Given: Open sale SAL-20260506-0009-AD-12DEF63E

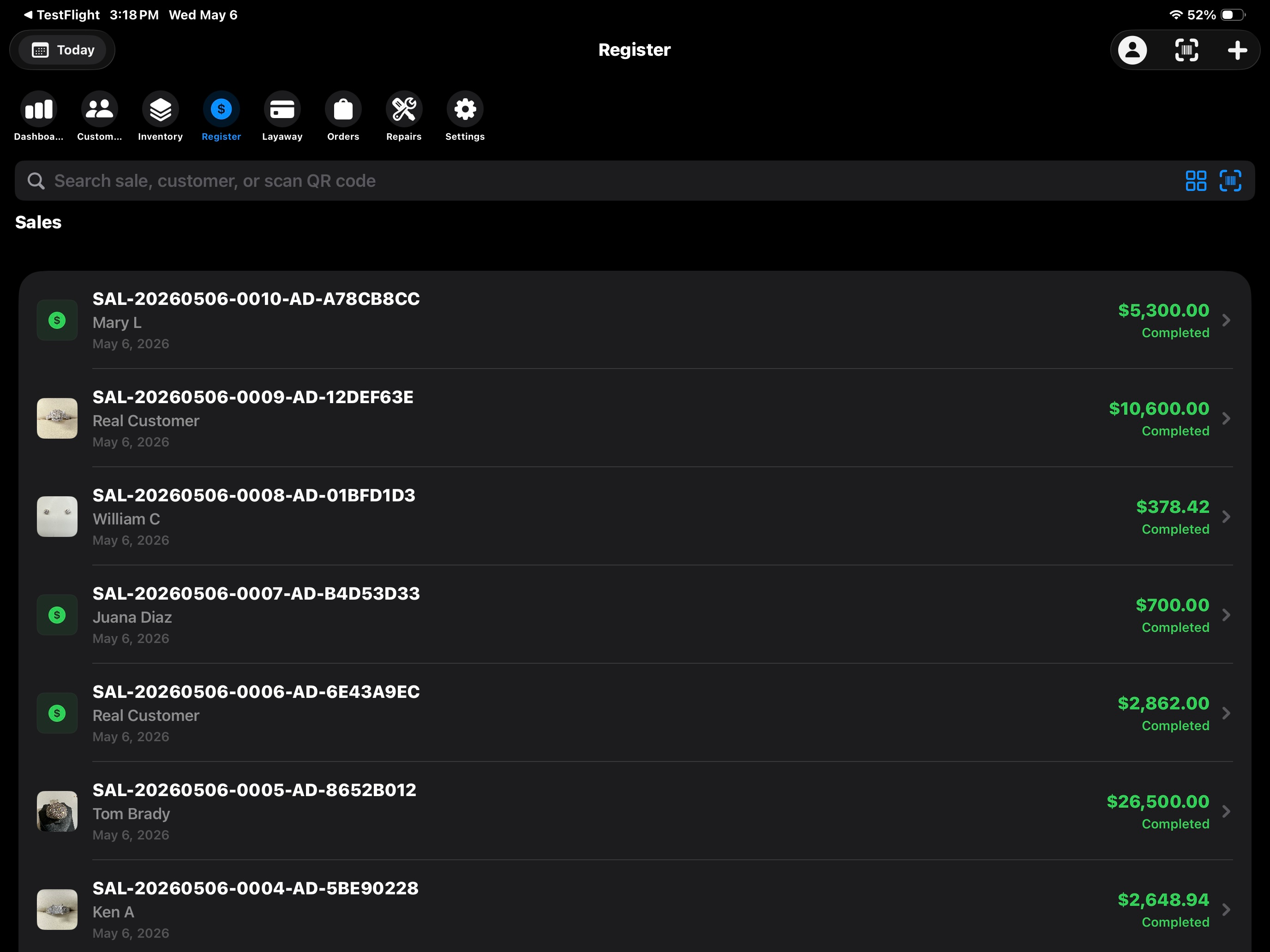Looking at the screenshot, I should click(x=635, y=418).
